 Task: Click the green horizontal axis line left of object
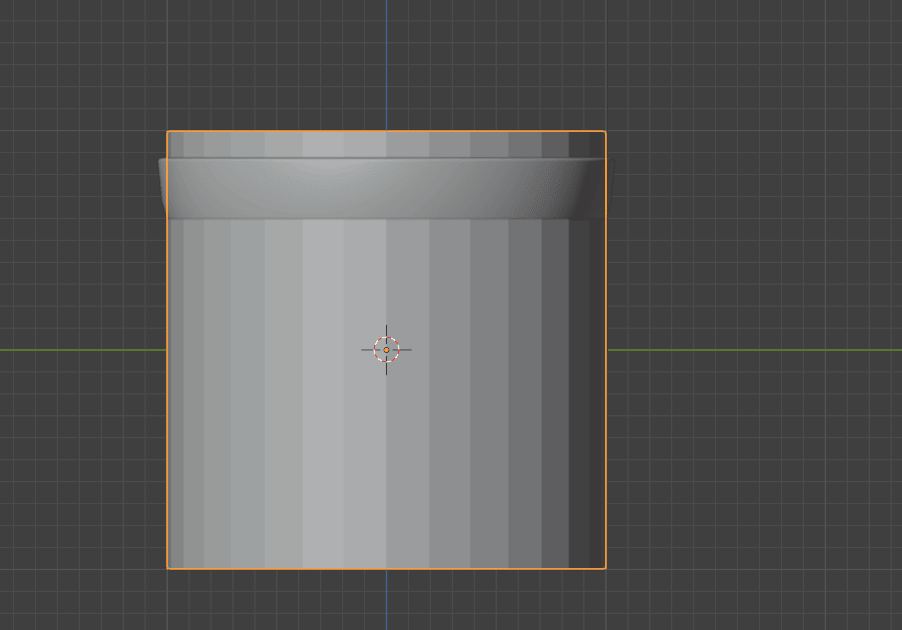(80, 350)
